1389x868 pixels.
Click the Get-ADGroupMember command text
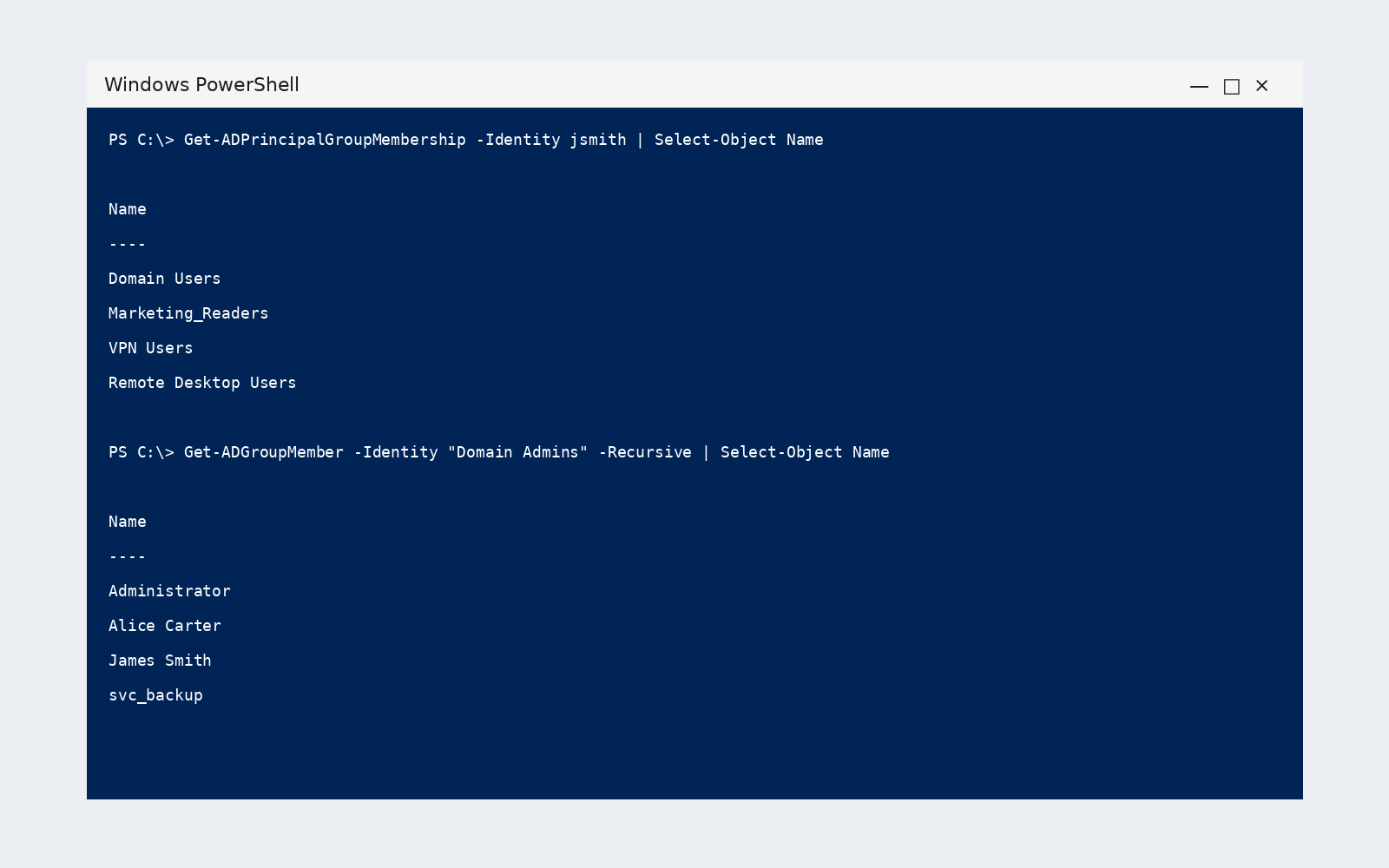click(264, 452)
